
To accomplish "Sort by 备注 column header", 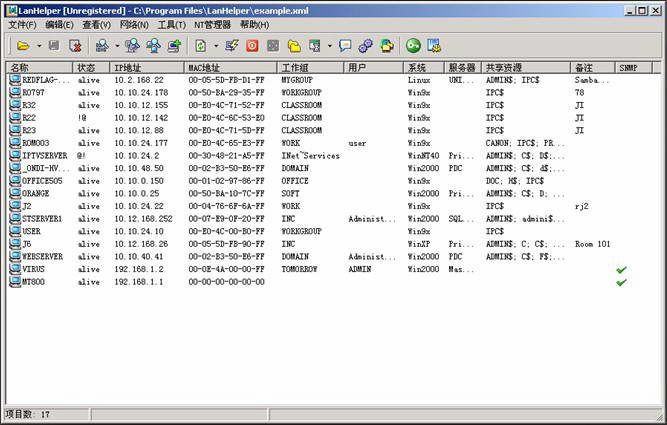I will coord(593,68).
